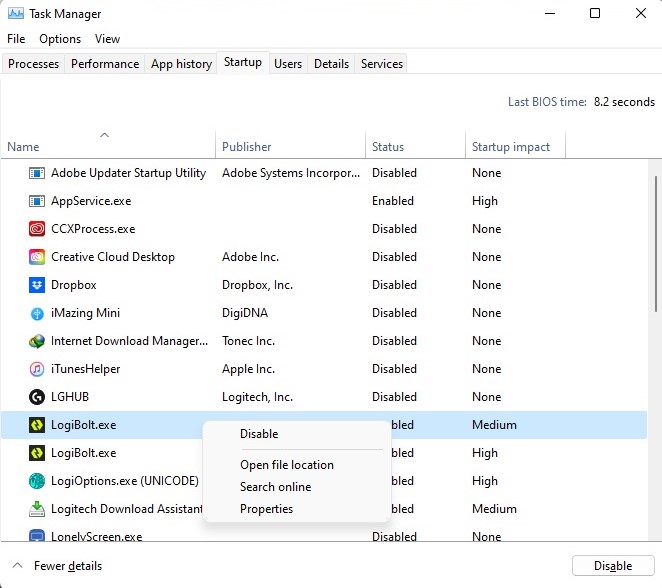Image resolution: width=662 pixels, height=588 pixels.
Task: Select the Dropbox name text
Action: [x=73, y=285]
